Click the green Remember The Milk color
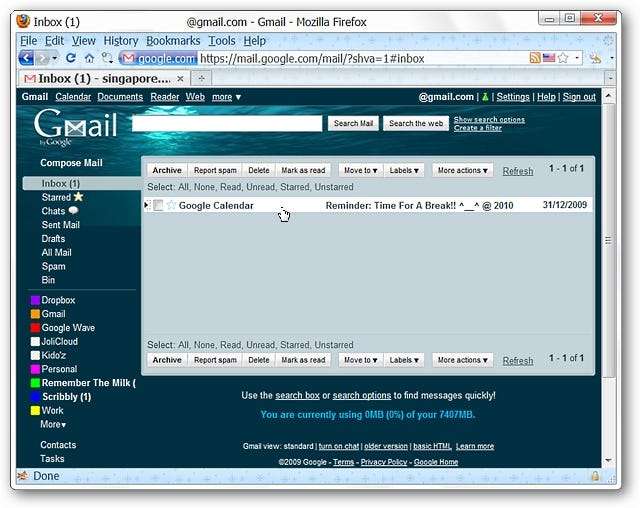 coord(36,383)
